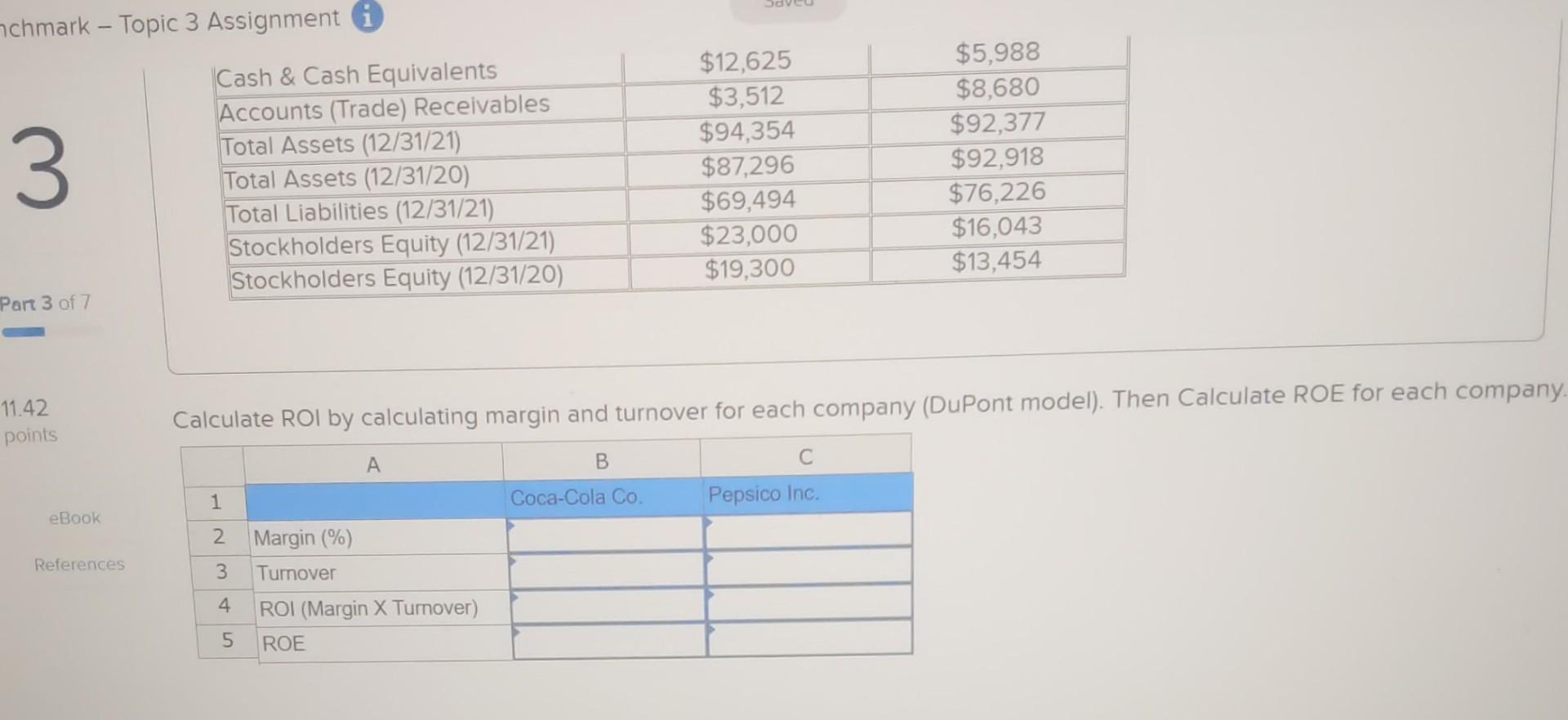Viewport: 1568px width, 720px height.
Task: Click the Saved status button
Action: [786, 7]
